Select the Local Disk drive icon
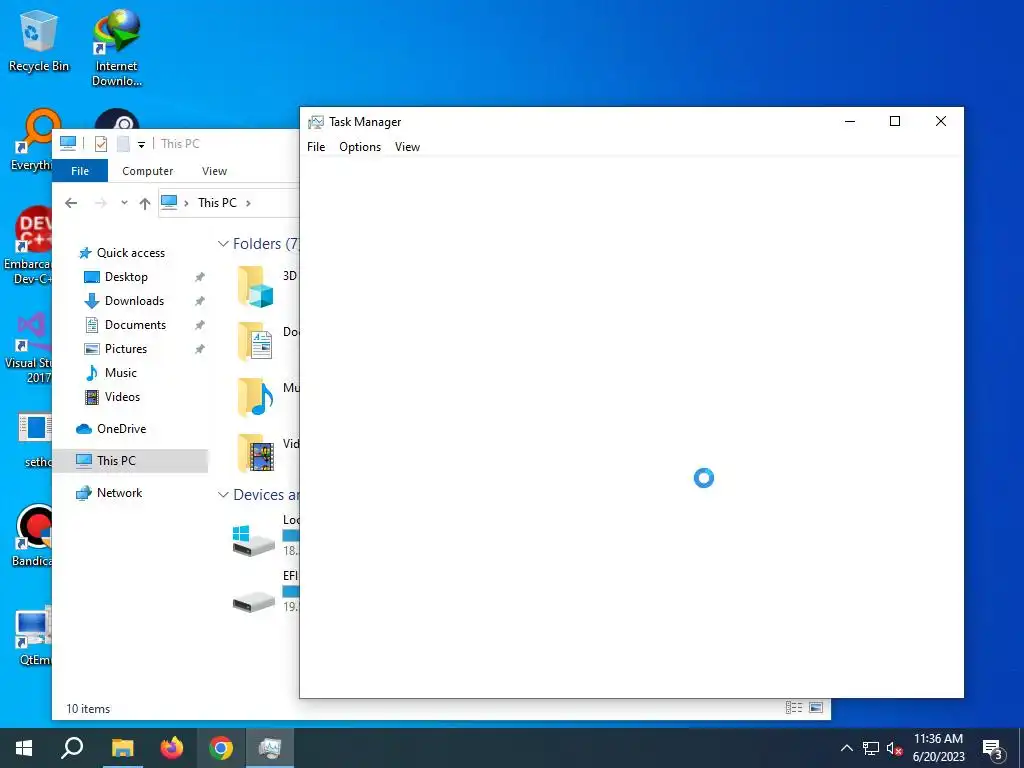This screenshot has width=1024, height=768. point(253,540)
